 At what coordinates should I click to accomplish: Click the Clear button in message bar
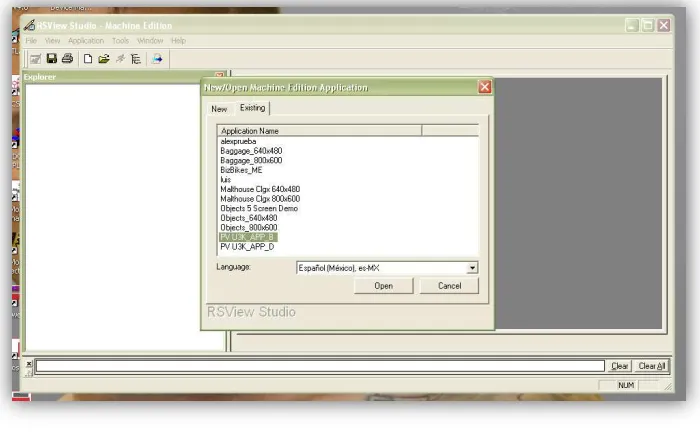point(619,366)
